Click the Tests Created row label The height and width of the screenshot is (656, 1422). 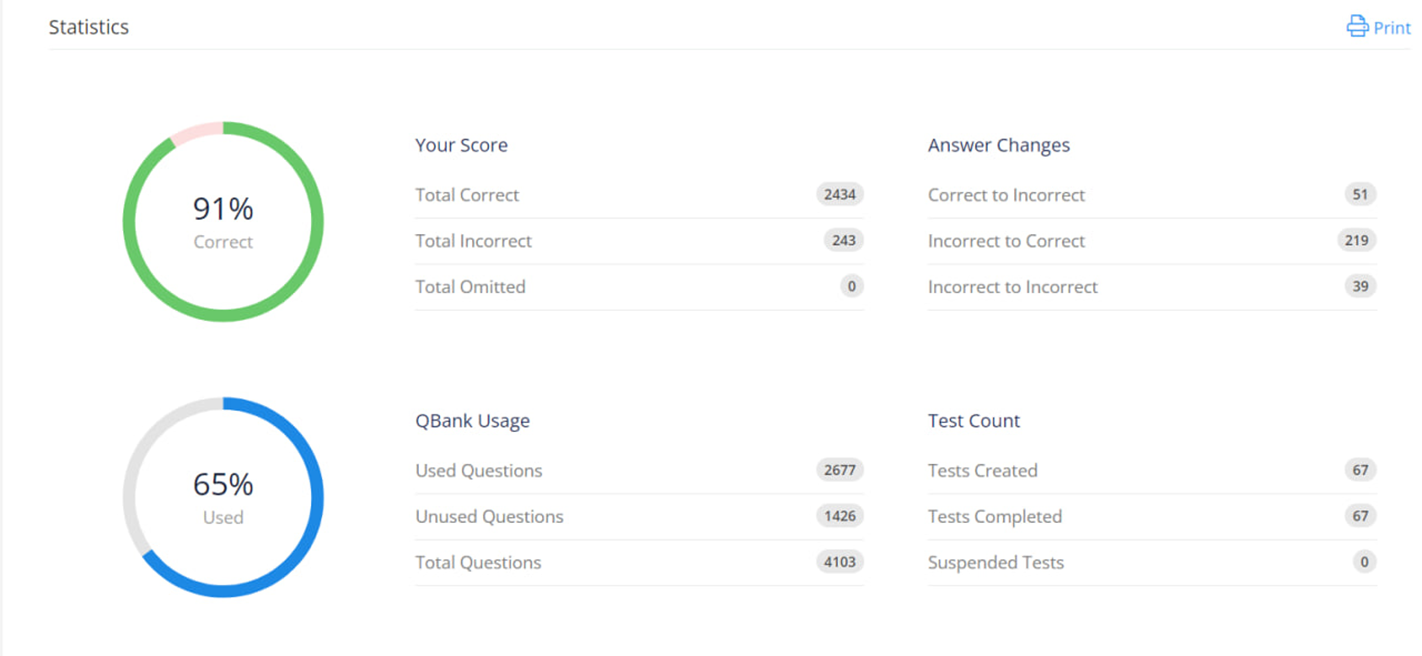(x=982, y=471)
